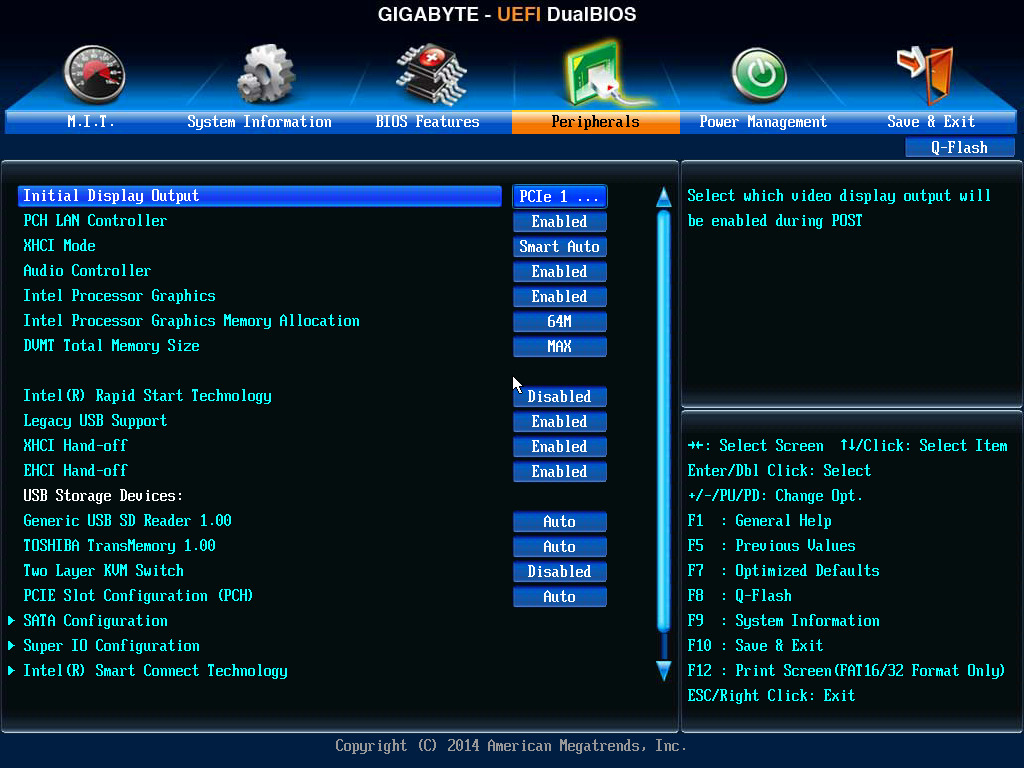This screenshot has width=1024, height=768.
Task: Toggle Intel Rapid Start Technology Disabled value
Action: pos(559,397)
